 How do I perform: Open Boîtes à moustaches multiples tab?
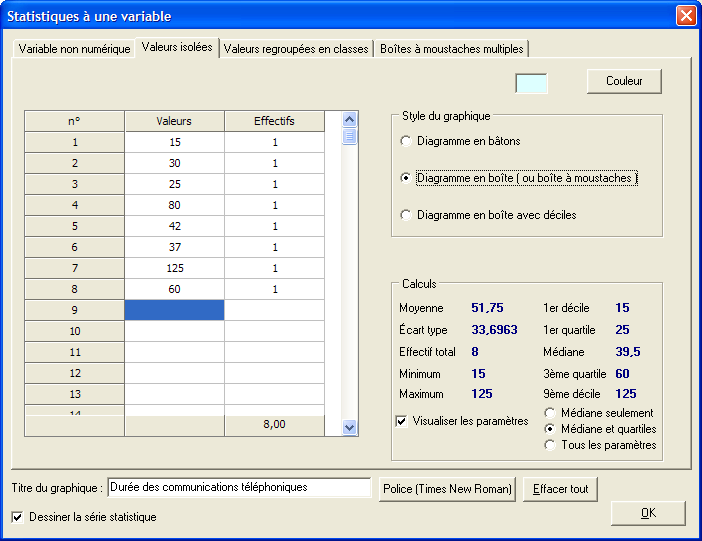pos(450,49)
